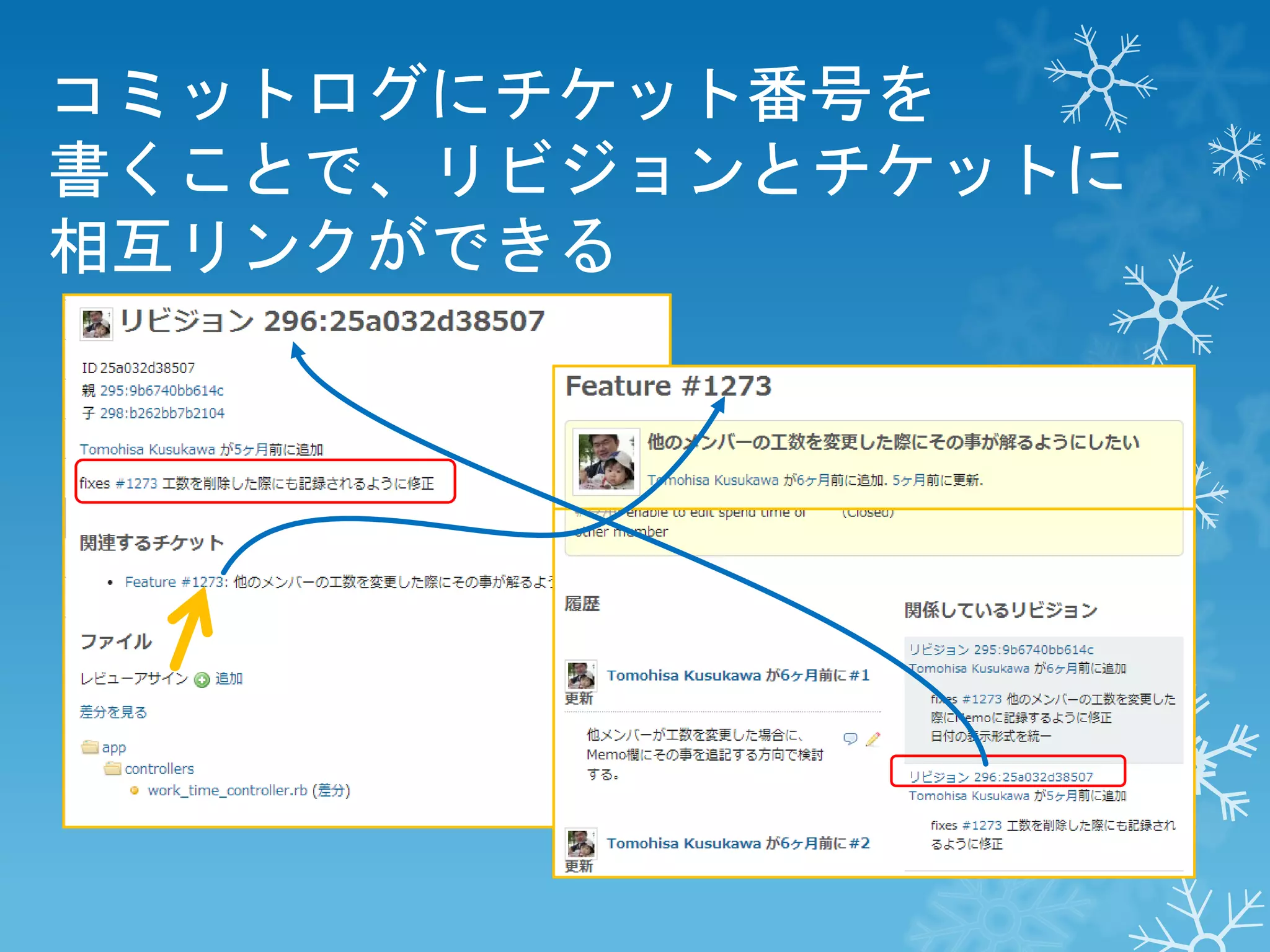The height and width of the screenshot is (952, 1270).
Task: Open リビジョン 296:25a032d38507 in related revisions
Action: pos(1001,777)
